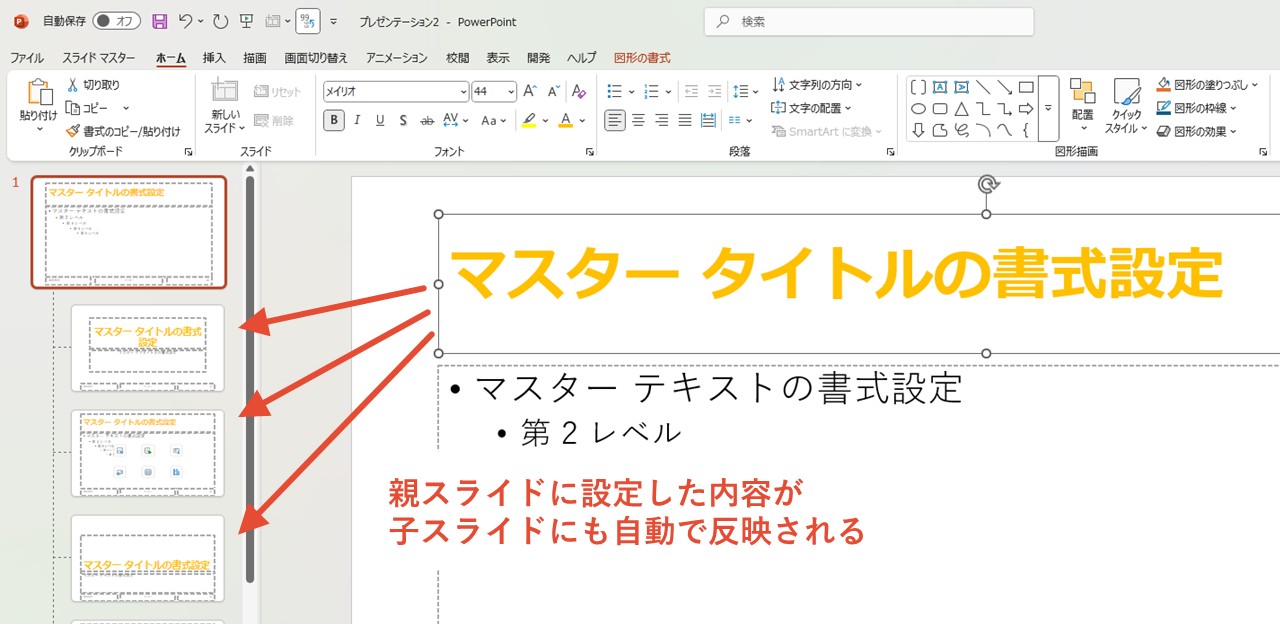Toggle Bold formatting
This screenshot has height=624, width=1280.
[x=334, y=120]
